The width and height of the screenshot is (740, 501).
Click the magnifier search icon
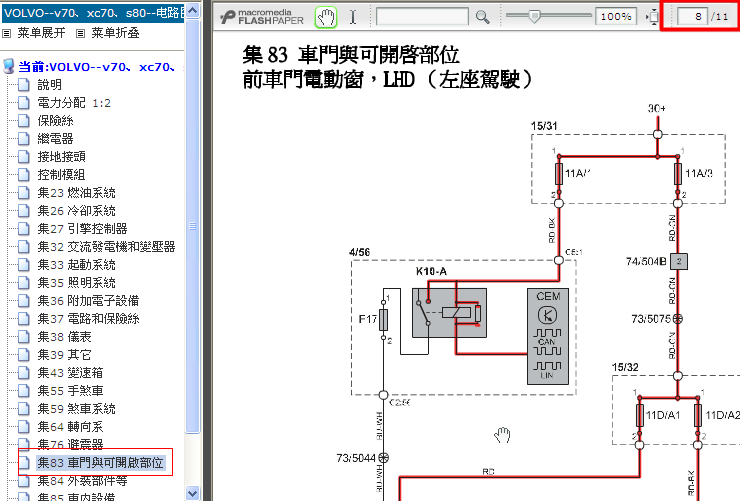482,17
